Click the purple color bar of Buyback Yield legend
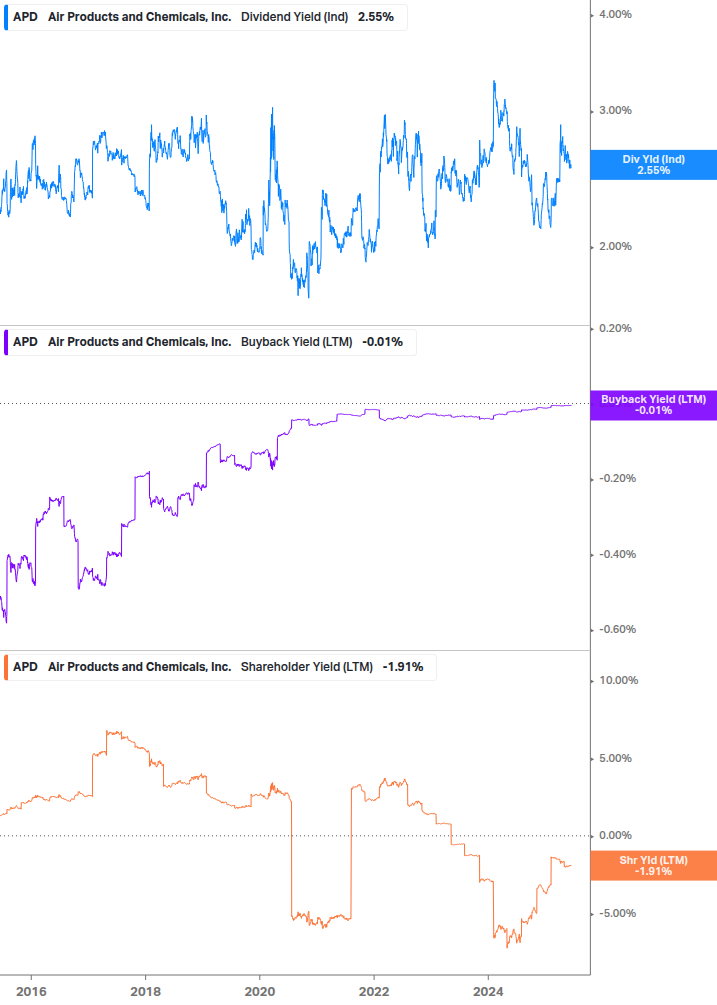The width and height of the screenshot is (717, 1005). pos(6,342)
